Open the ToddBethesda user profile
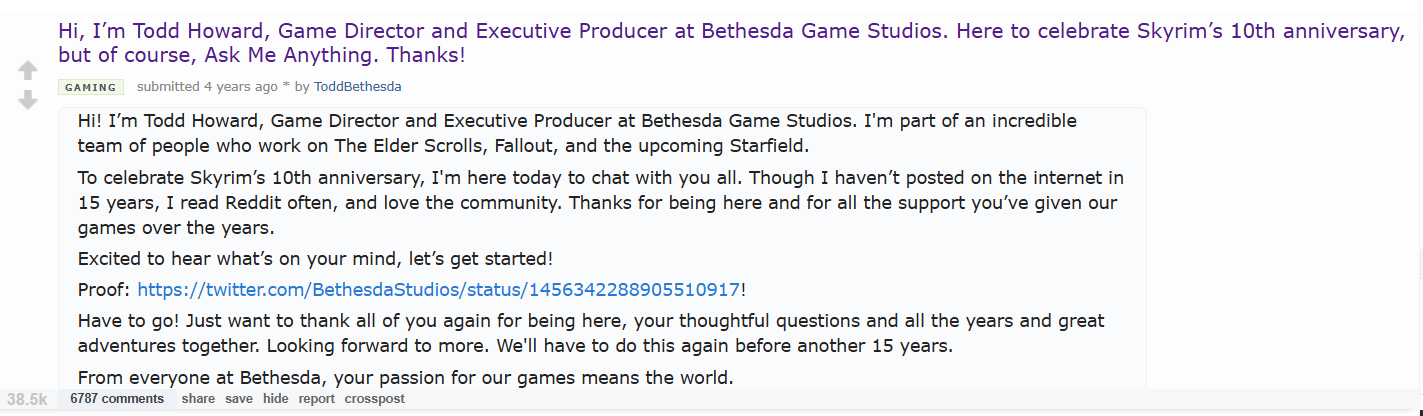 pyautogui.click(x=357, y=87)
